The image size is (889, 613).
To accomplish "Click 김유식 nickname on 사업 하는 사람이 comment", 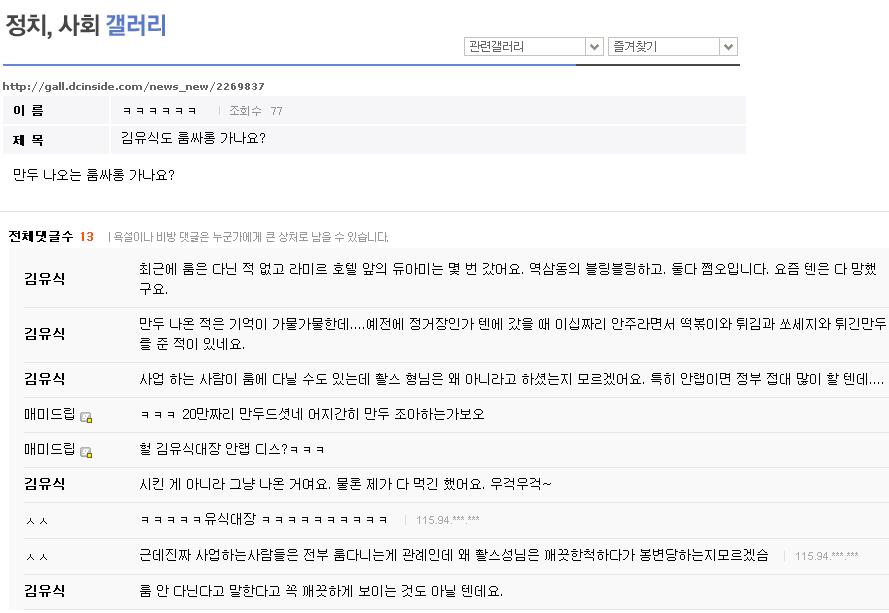I will tap(44, 379).
